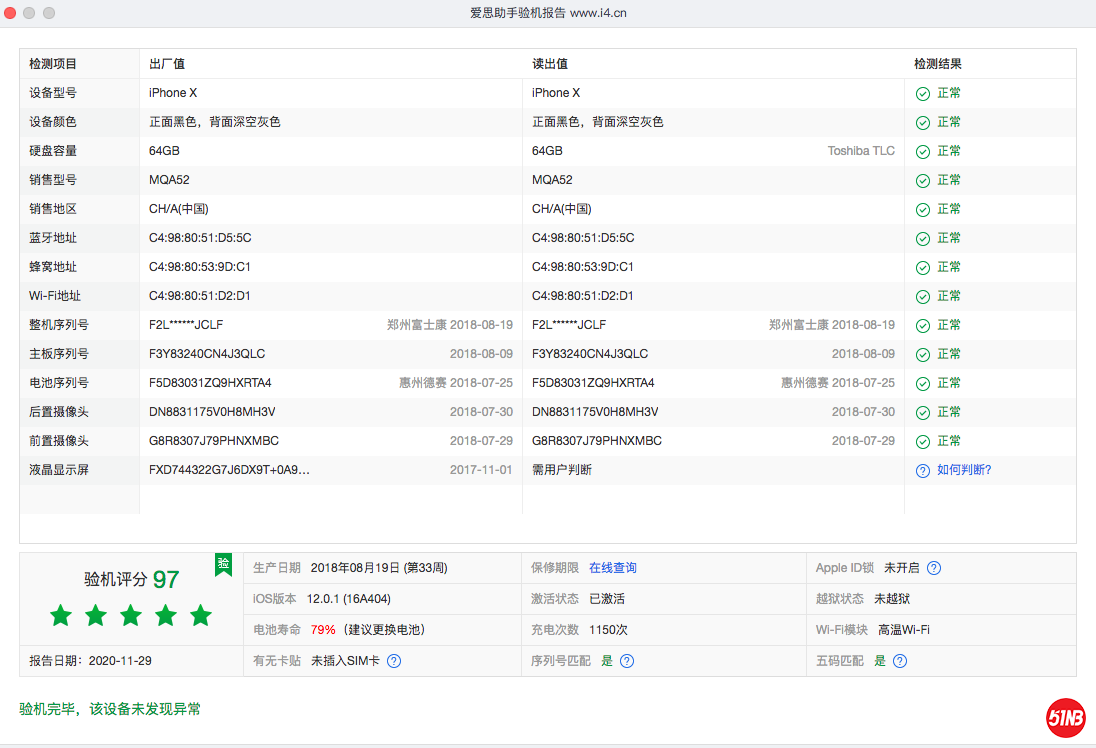The height and width of the screenshot is (748, 1096).
Task: Click the help icon beside Apple ID锁
Action: (933, 568)
